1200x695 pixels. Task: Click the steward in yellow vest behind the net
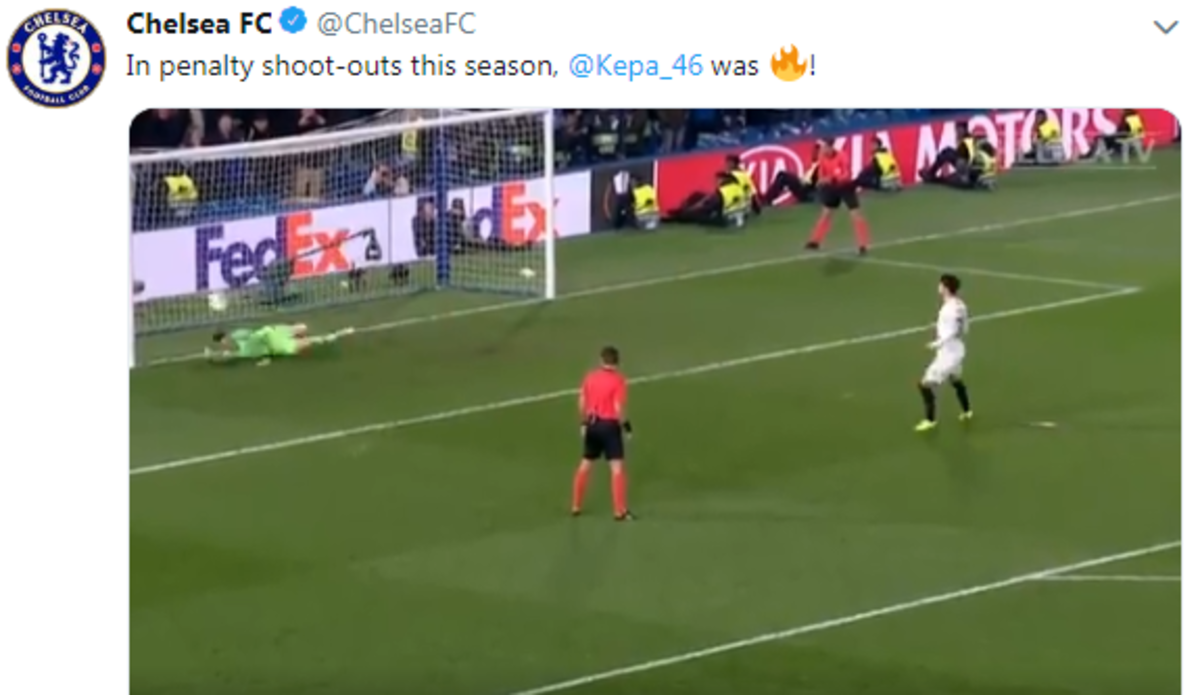181,190
